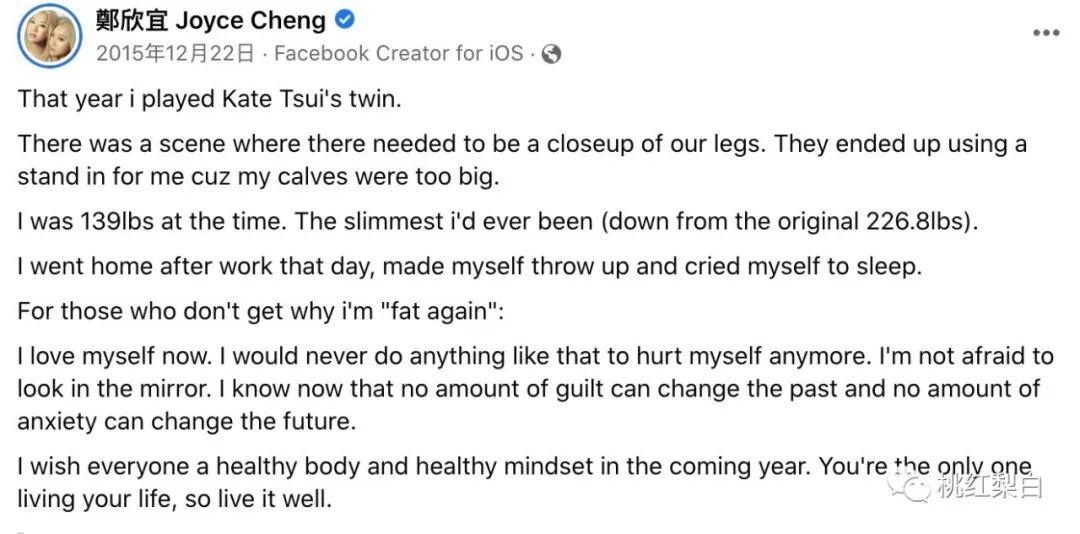Viewport: 1080px width, 534px height.
Task: Open the post timestamp 2015年12月22日
Action: [x=175, y=54]
